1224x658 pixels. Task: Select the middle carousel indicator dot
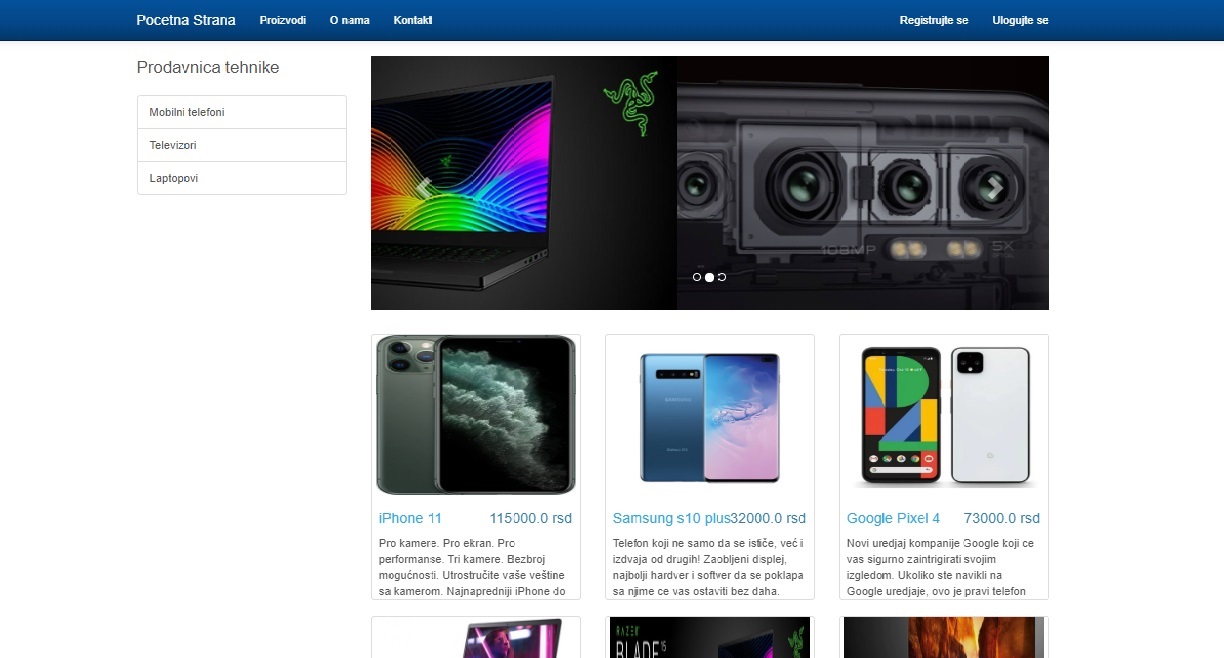tap(709, 277)
